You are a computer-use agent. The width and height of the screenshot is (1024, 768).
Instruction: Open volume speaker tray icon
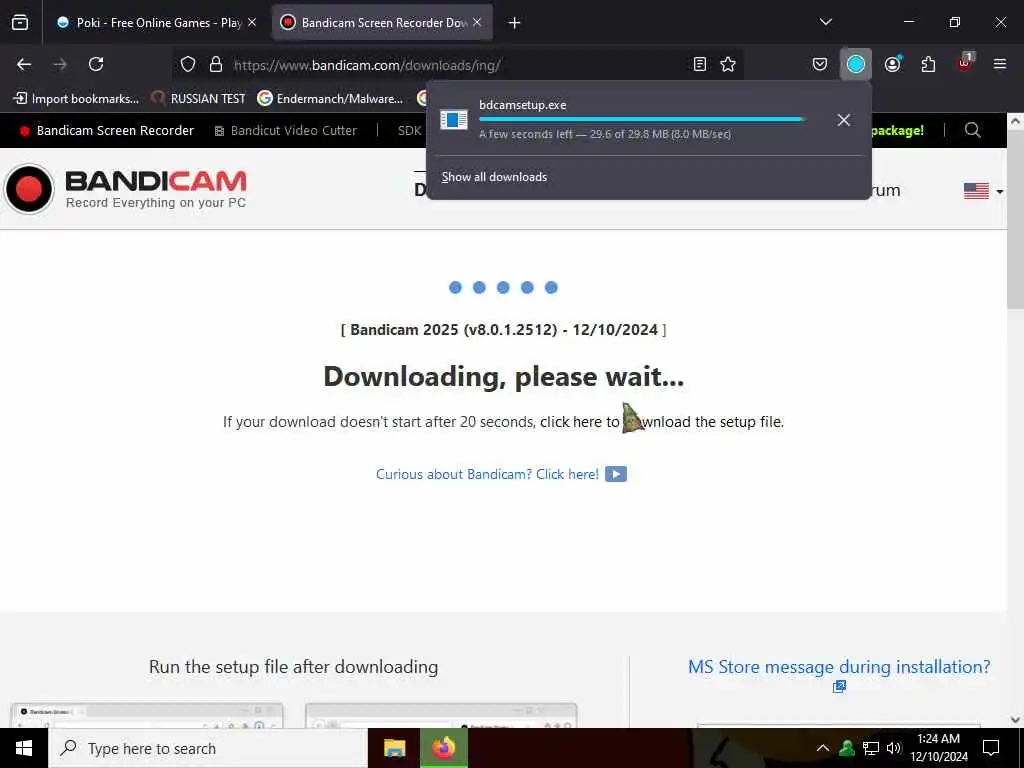coord(894,748)
